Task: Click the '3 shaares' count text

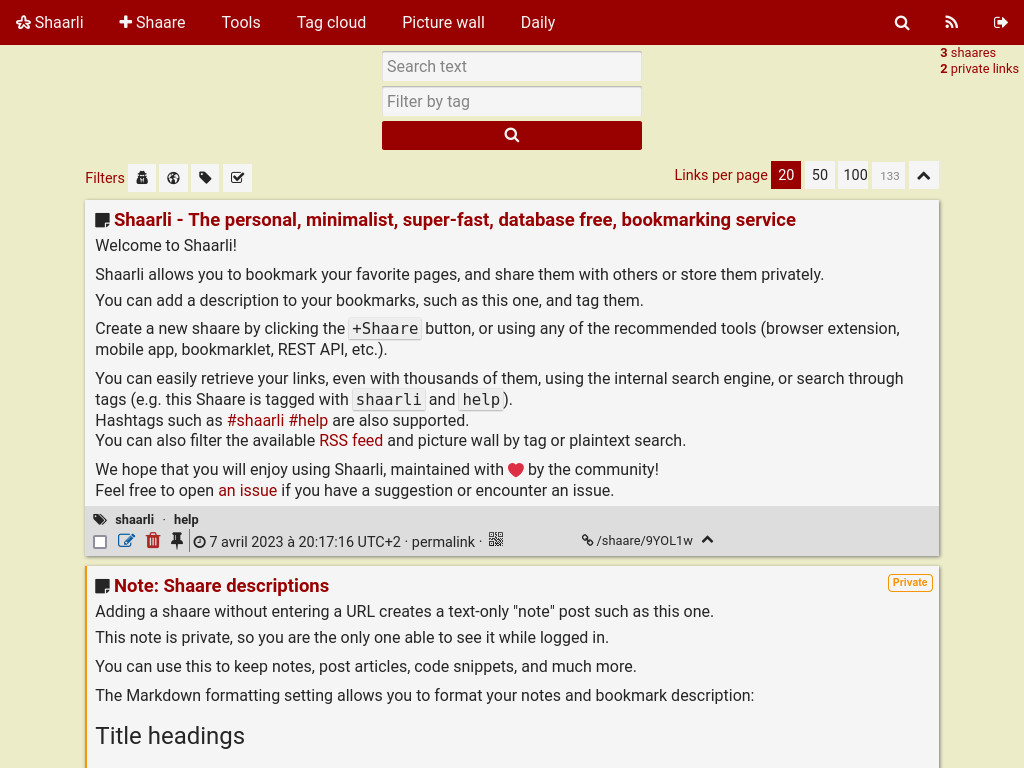Action: pyautogui.click(x=968, y=53)
